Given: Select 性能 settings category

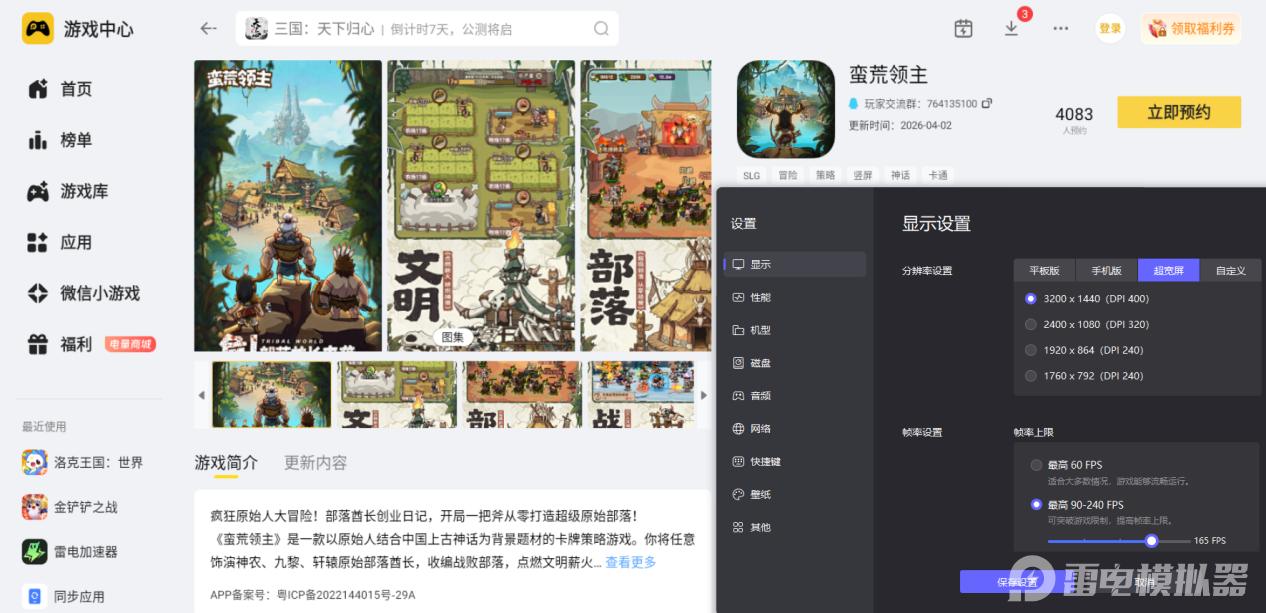Looking at the screenshot, I should 795,297.
